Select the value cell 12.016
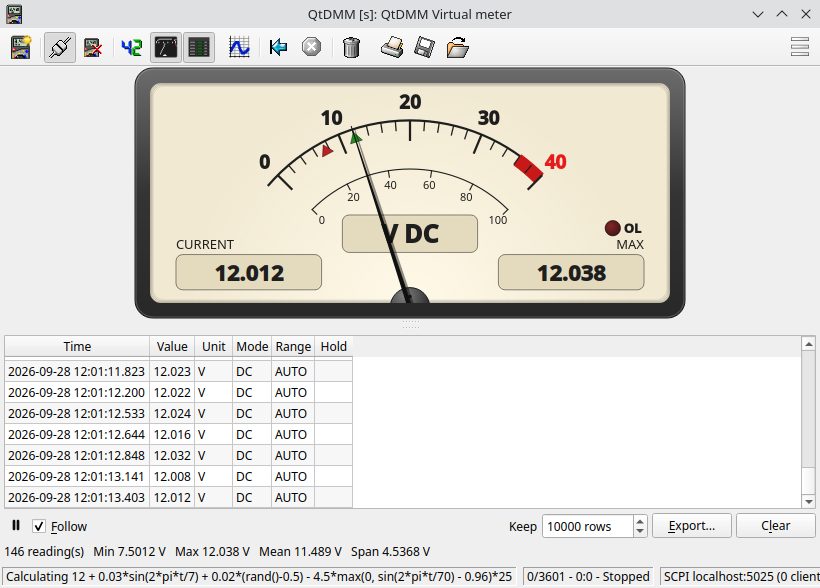This screenshot has height=588, width=820. point(172,434)
